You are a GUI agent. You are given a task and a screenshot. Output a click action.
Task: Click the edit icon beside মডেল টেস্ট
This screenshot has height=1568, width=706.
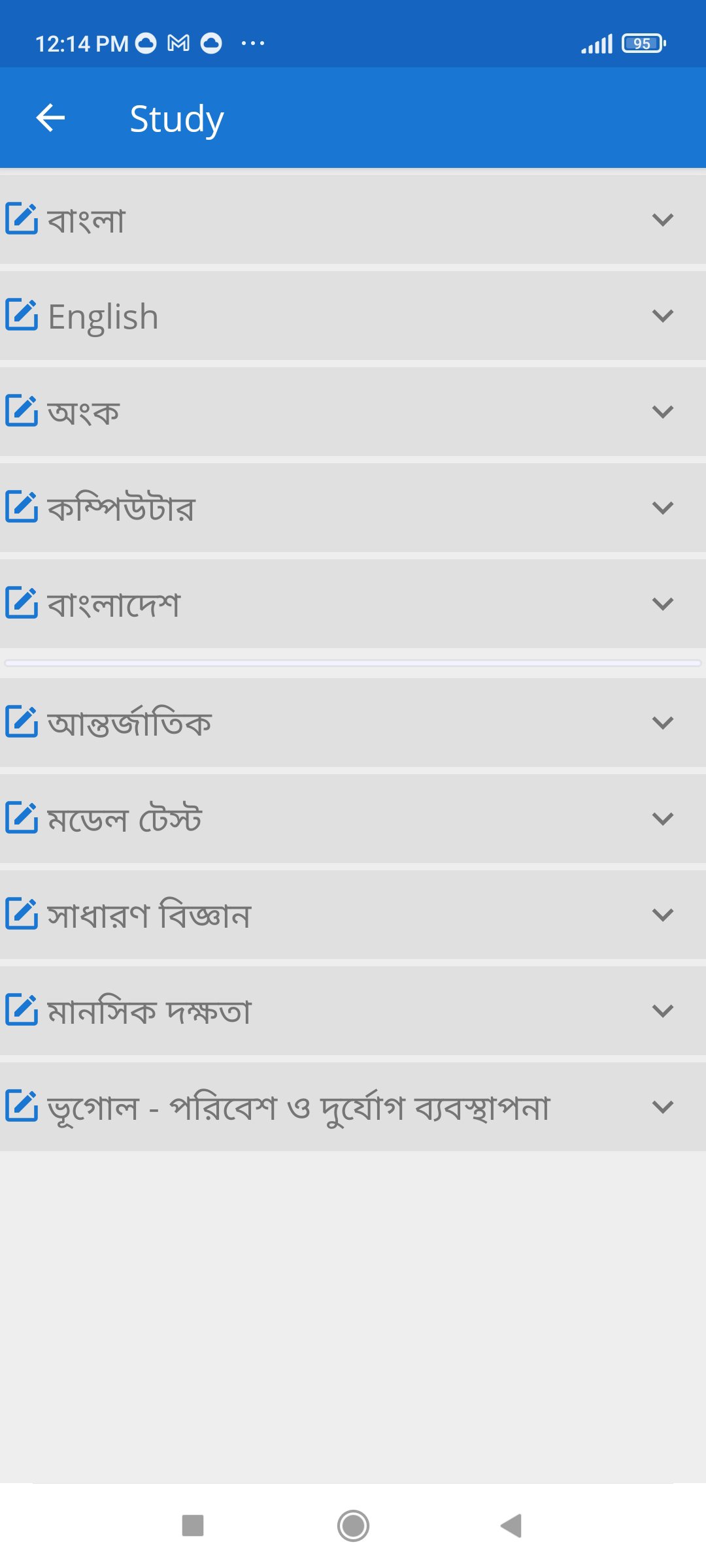22,818
